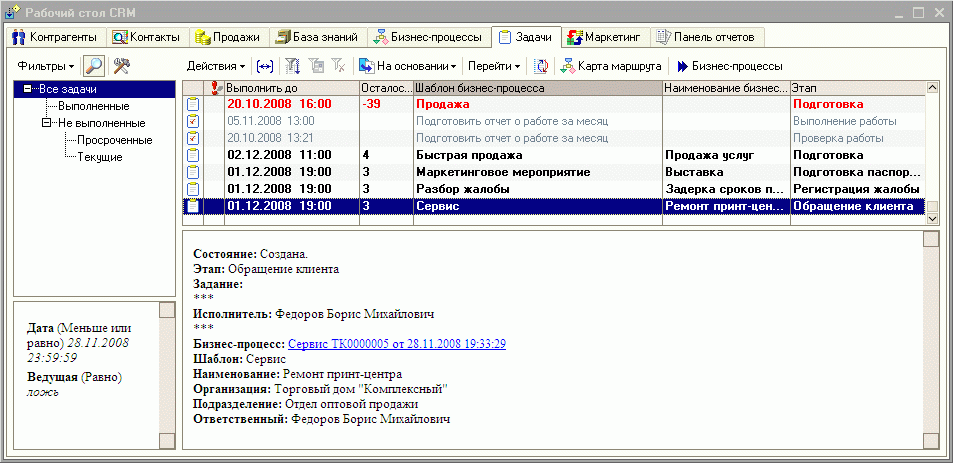
Task: Open the Фильтры dropdown
Action: point(46,66)
